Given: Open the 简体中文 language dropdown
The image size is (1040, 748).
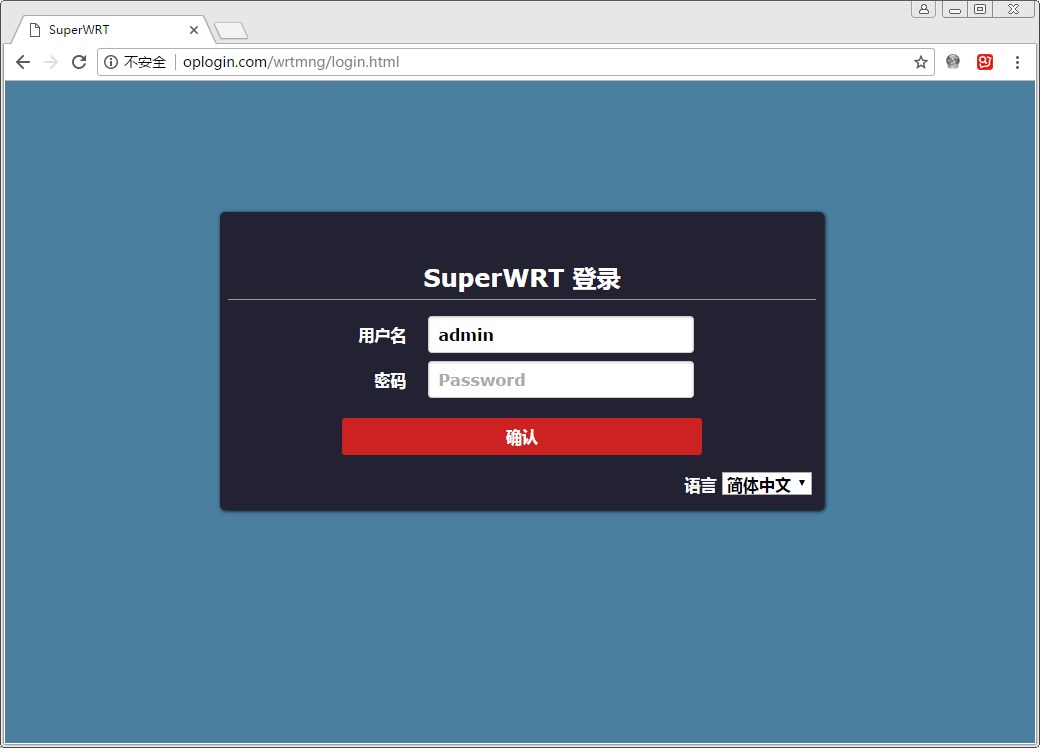Looking at the screenshot, I should click(767, 485).
